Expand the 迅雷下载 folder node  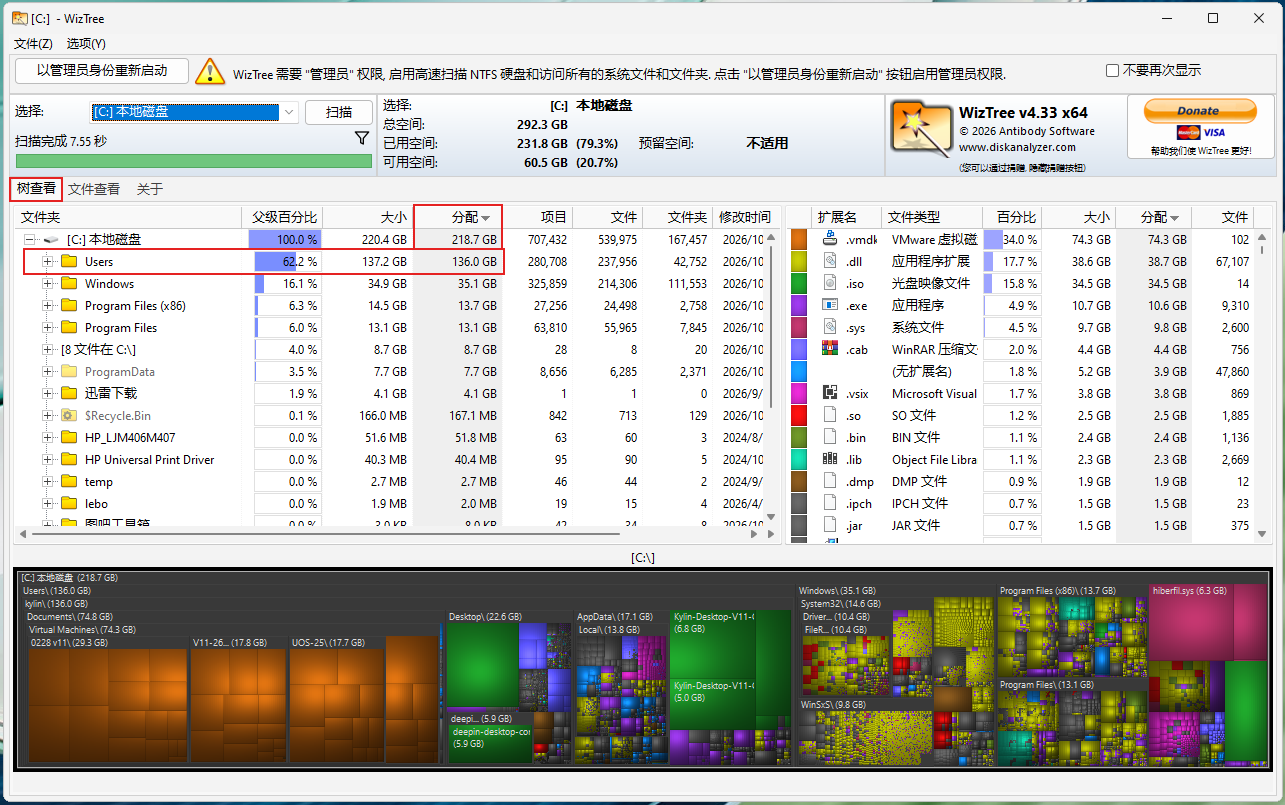tap(48, 394)
